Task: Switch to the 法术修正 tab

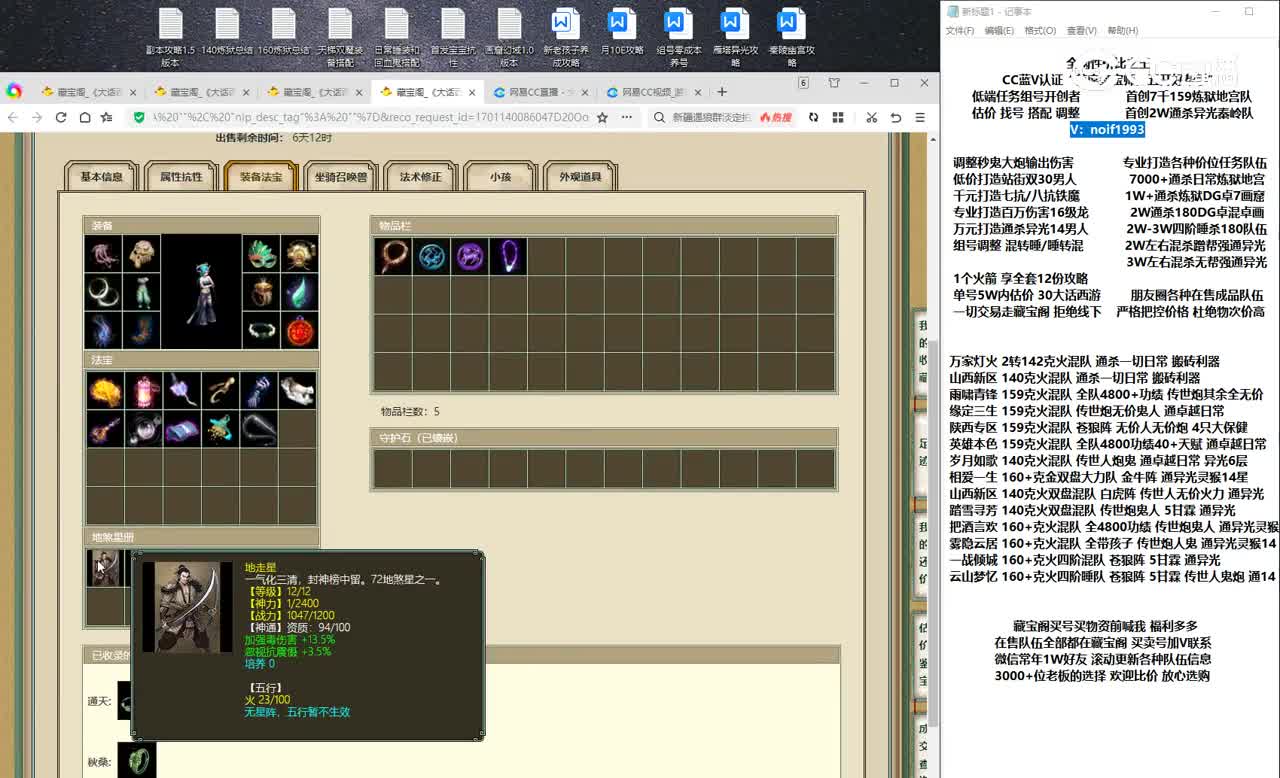Action: pyautogui.click(x=420, y=177)
